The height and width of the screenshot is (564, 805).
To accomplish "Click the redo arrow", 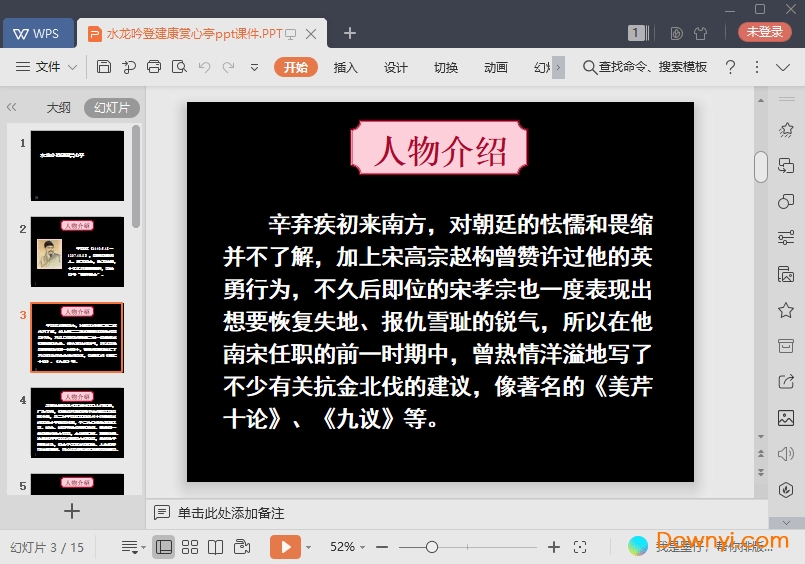I will point(229,67).
